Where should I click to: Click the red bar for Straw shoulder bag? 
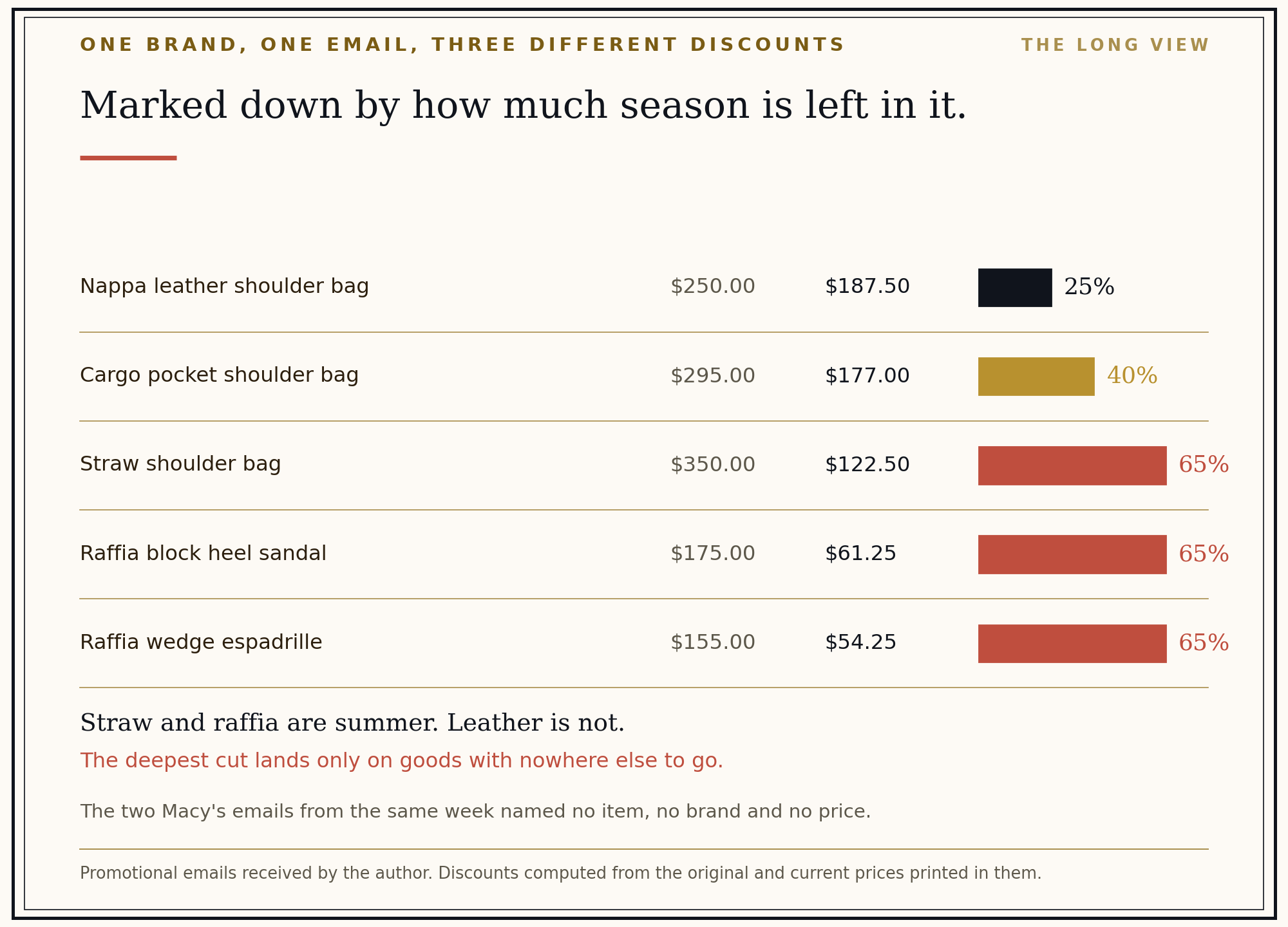pos(1072,465)
